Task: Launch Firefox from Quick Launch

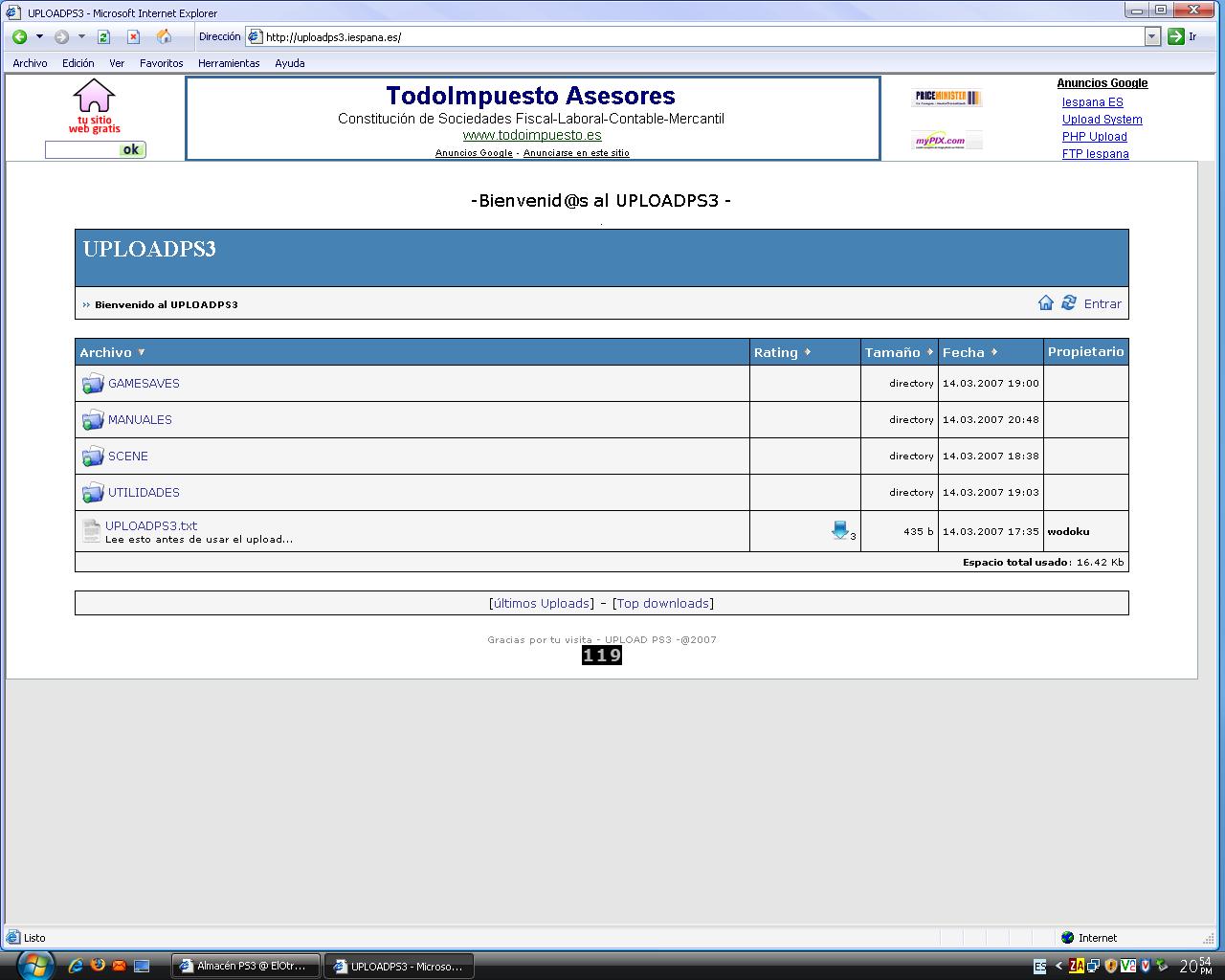Action: point(98,967)
